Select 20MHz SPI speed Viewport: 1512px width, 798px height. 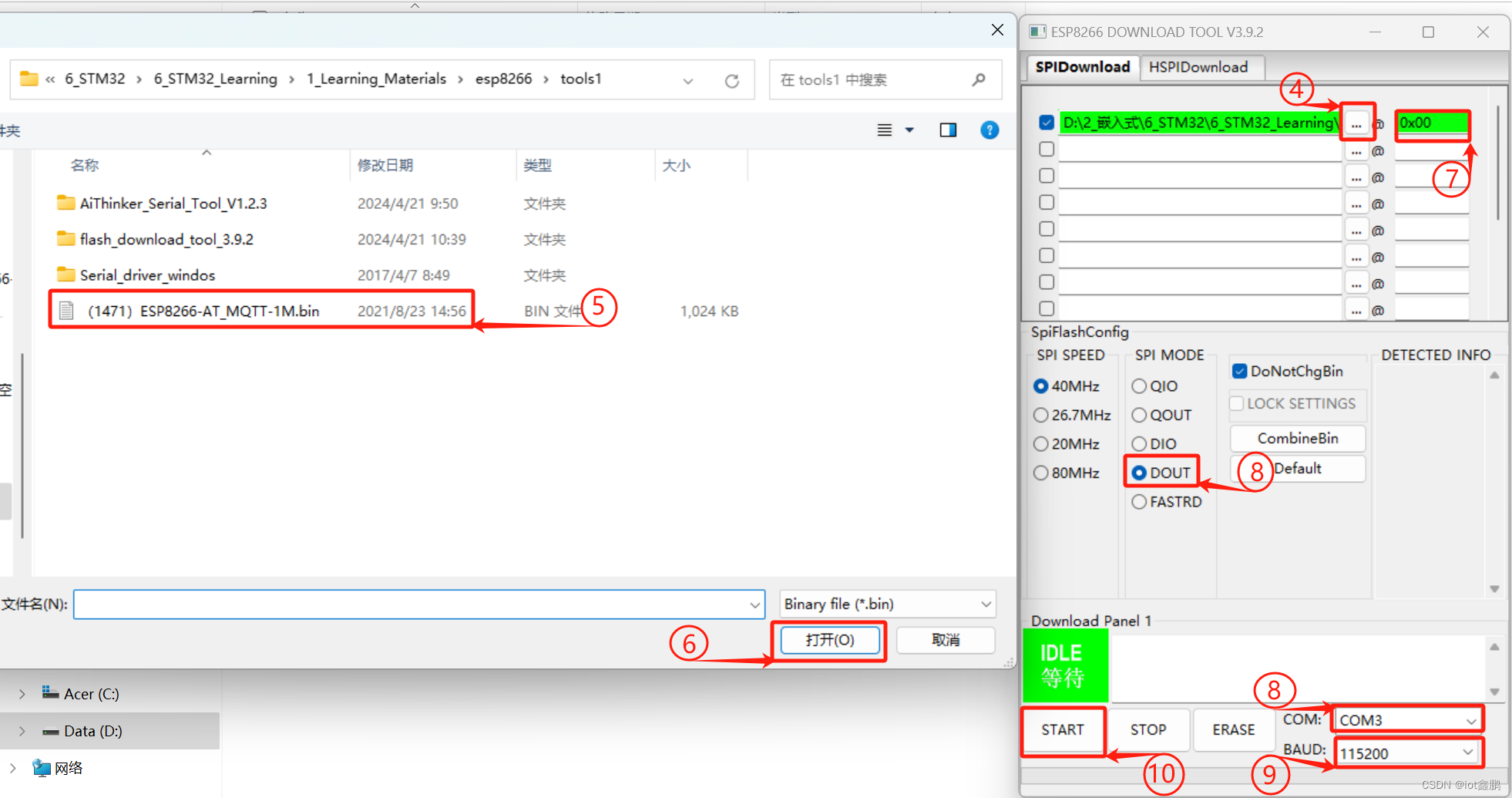(x=1067, y=444)
